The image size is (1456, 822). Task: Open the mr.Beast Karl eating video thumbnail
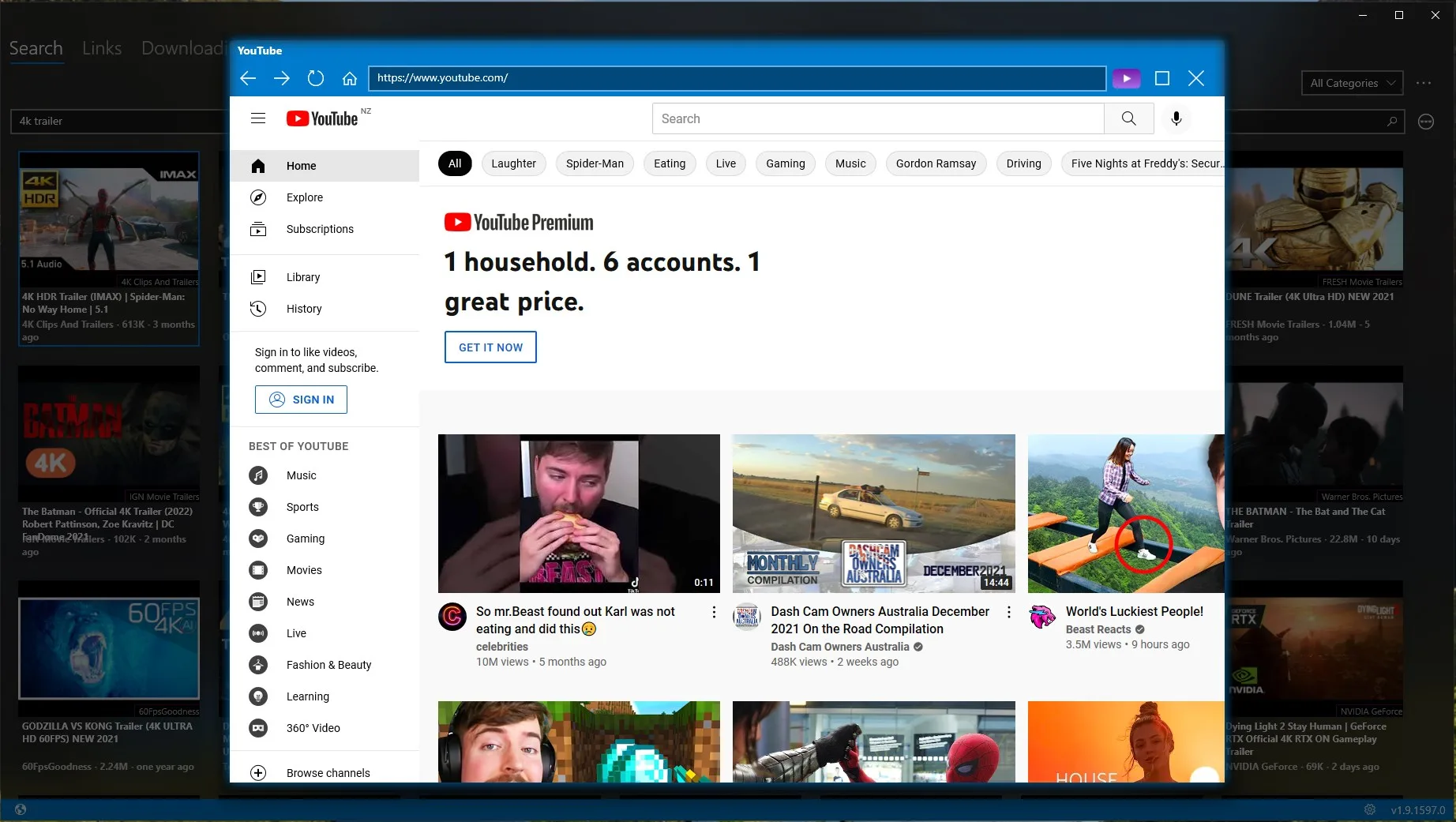[x=579, y=513]
